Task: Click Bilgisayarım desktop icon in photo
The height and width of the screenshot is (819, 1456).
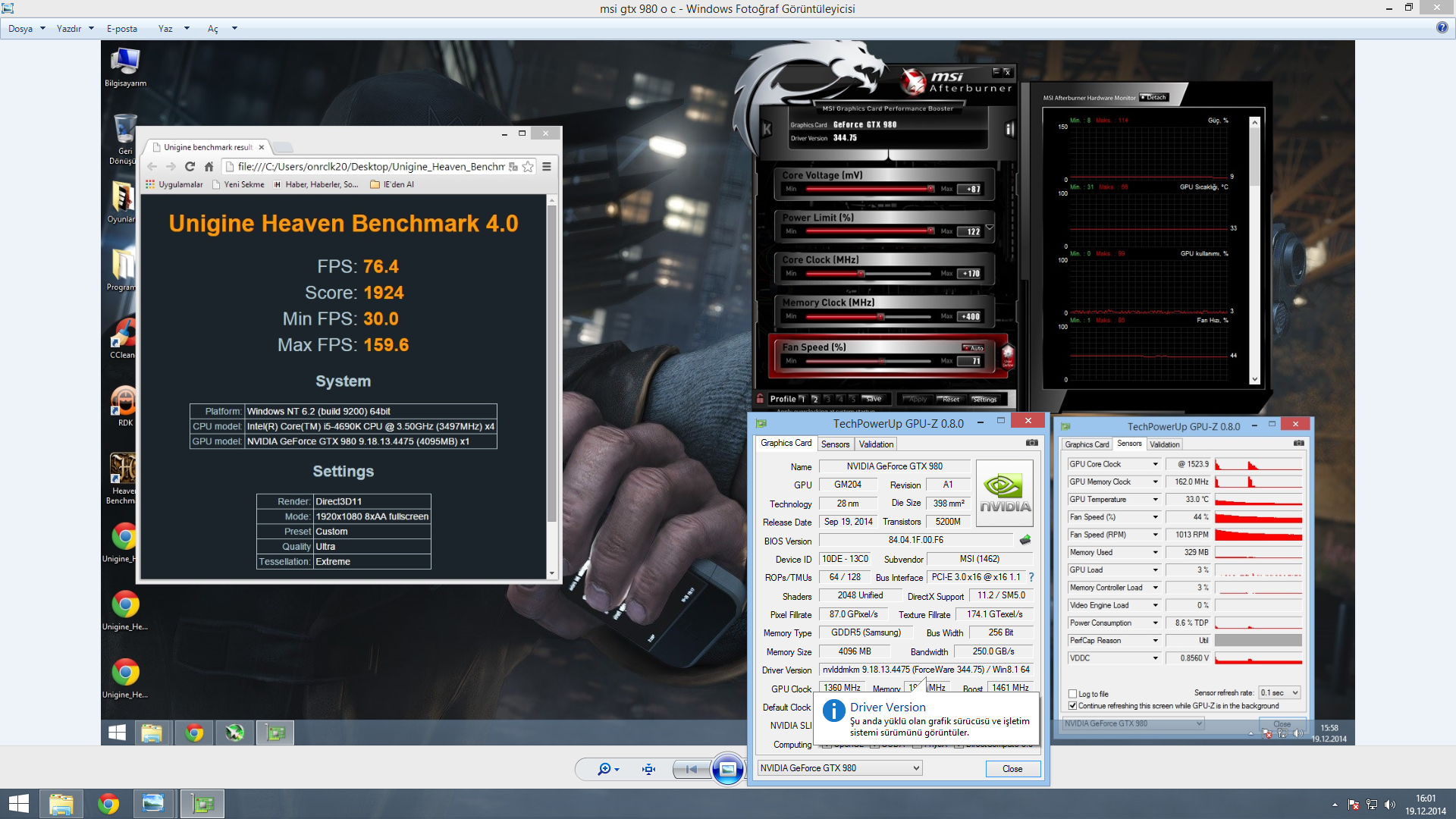Action: point(125,67)
